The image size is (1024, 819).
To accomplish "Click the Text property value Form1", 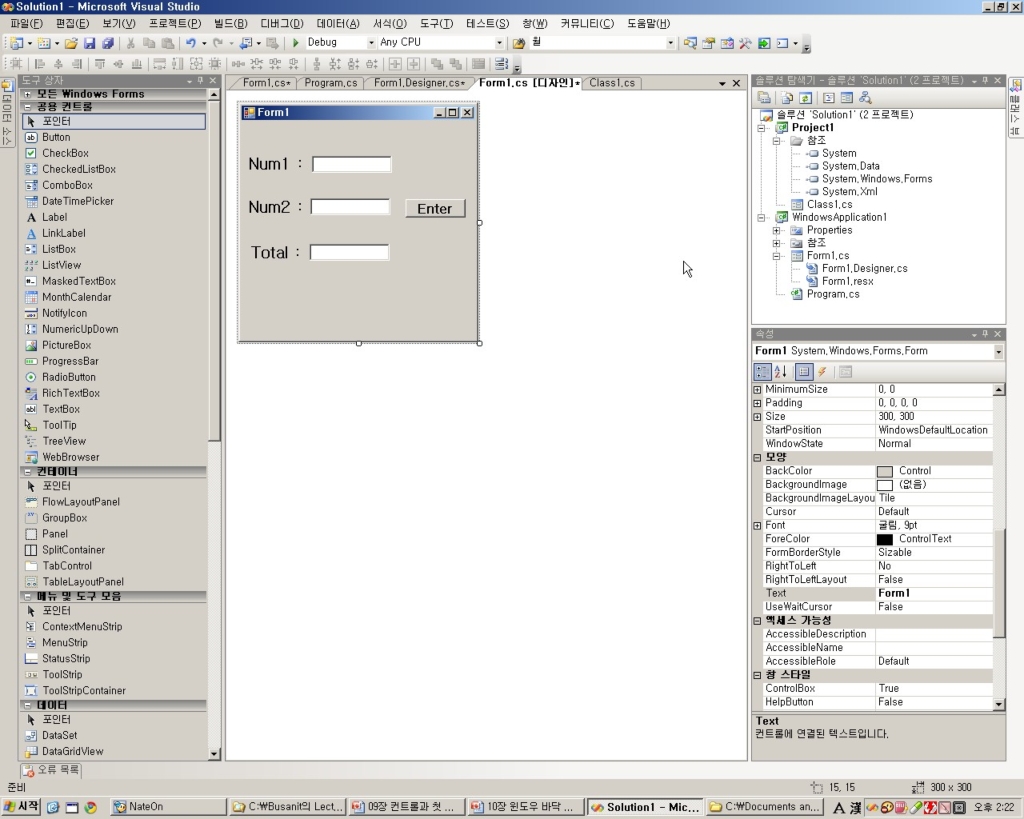I will pyautogui.click(x=934, y=593).
